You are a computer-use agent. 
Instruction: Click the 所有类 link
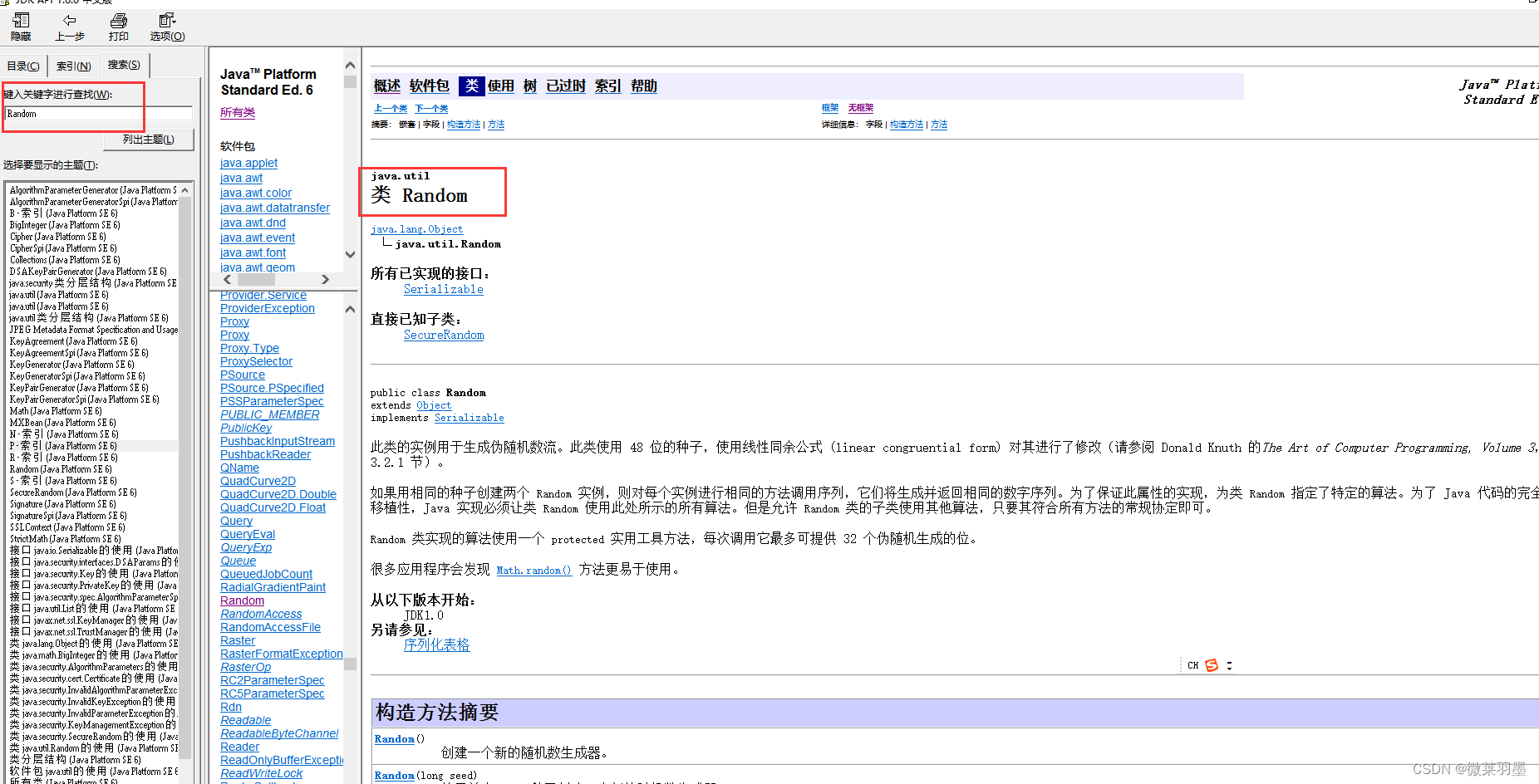tap(238, 112)
